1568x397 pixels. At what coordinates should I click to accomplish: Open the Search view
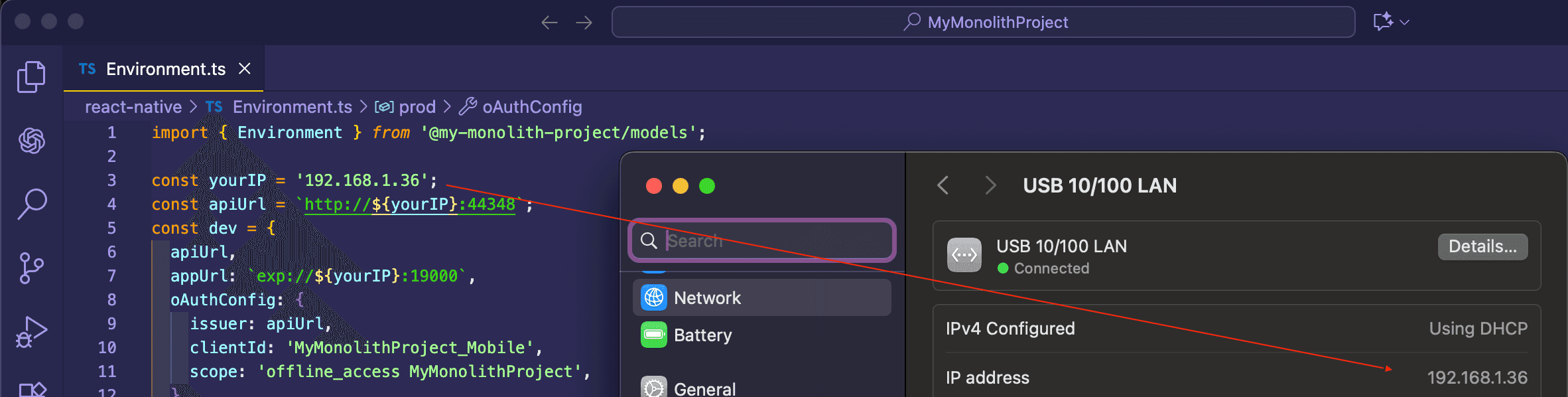click(31, 203)
